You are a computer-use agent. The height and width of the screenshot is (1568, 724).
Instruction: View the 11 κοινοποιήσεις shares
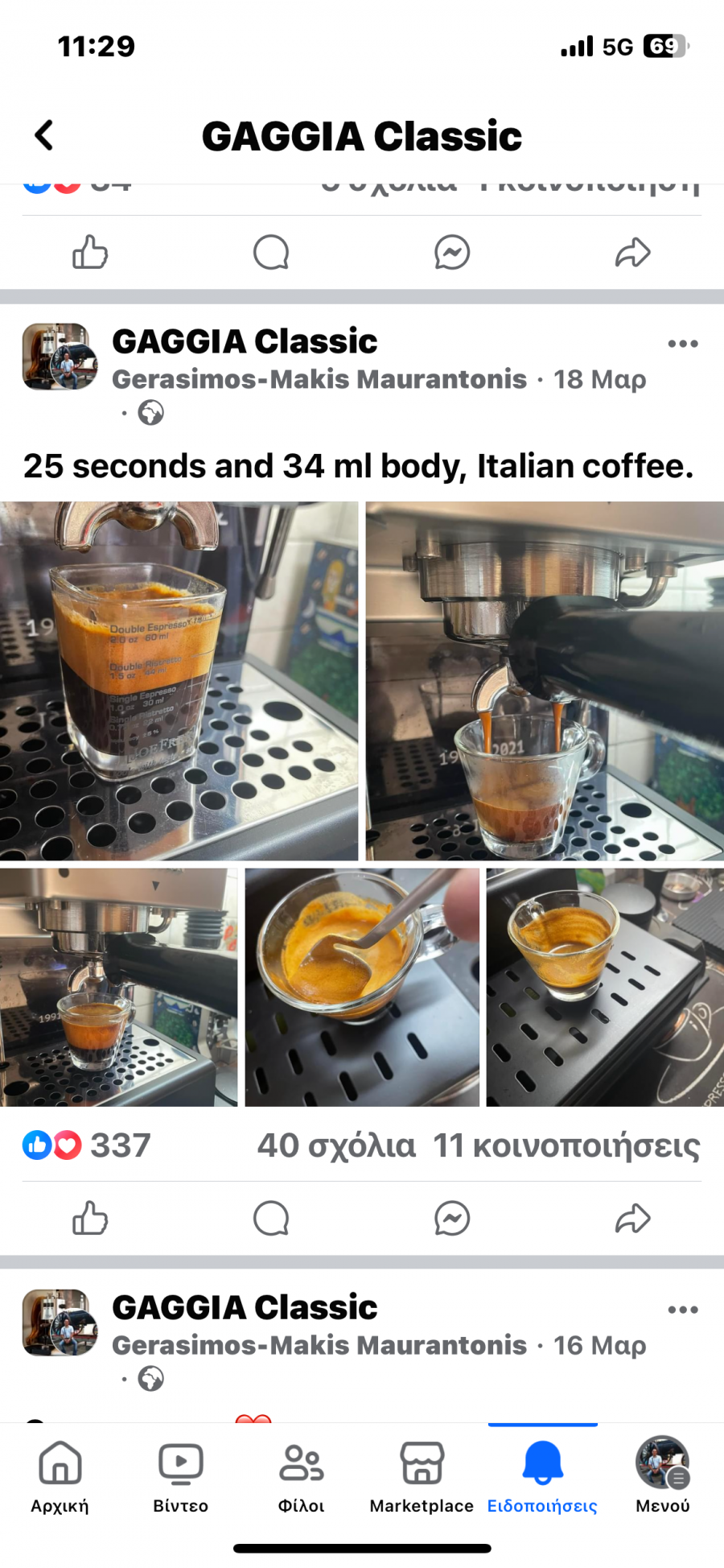(x=566, y=1145)
